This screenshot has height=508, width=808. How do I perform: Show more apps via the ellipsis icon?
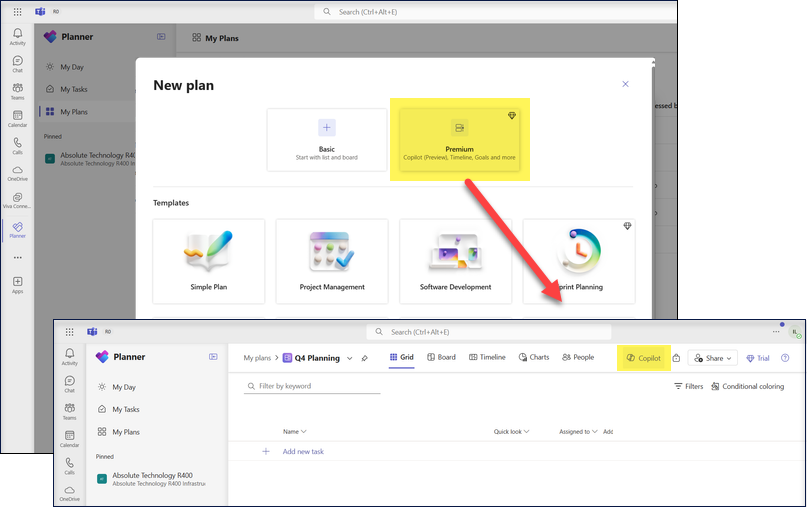(x=17, y=257)
